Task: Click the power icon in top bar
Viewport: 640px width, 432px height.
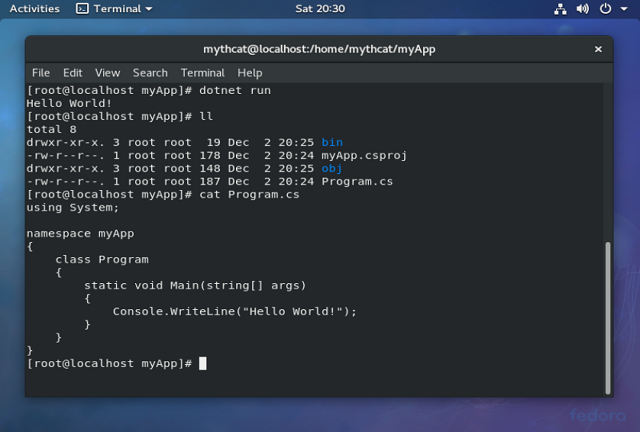Action: click(x=605, y=9)
